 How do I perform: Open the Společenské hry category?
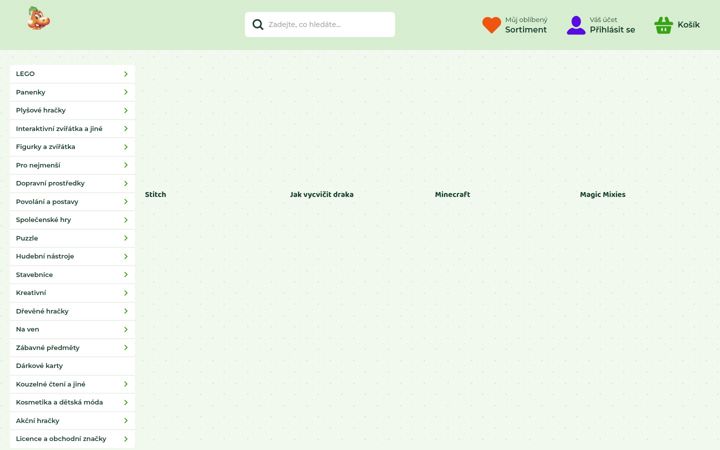click(x=72, y=220)
